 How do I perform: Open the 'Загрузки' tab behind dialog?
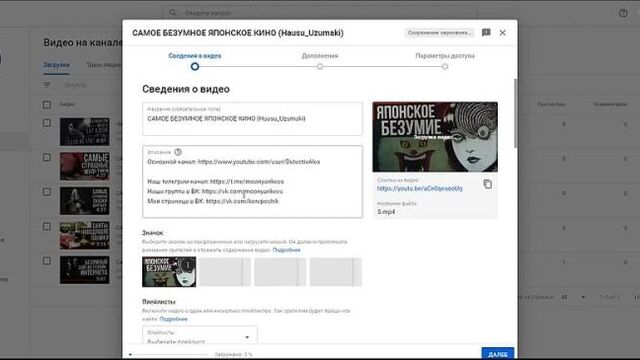point(56,65)
